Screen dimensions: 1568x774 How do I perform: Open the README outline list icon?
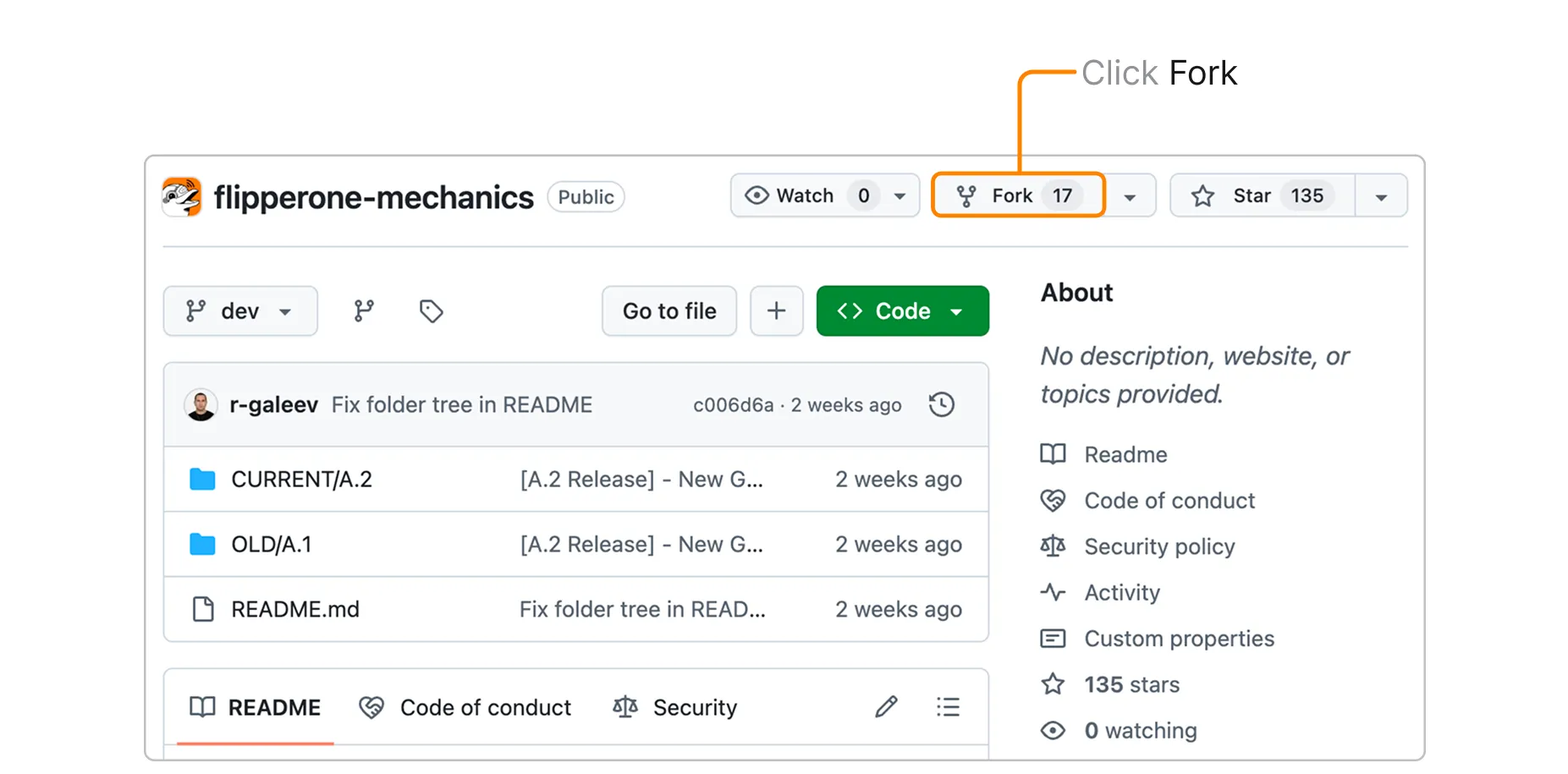(948, 707)
